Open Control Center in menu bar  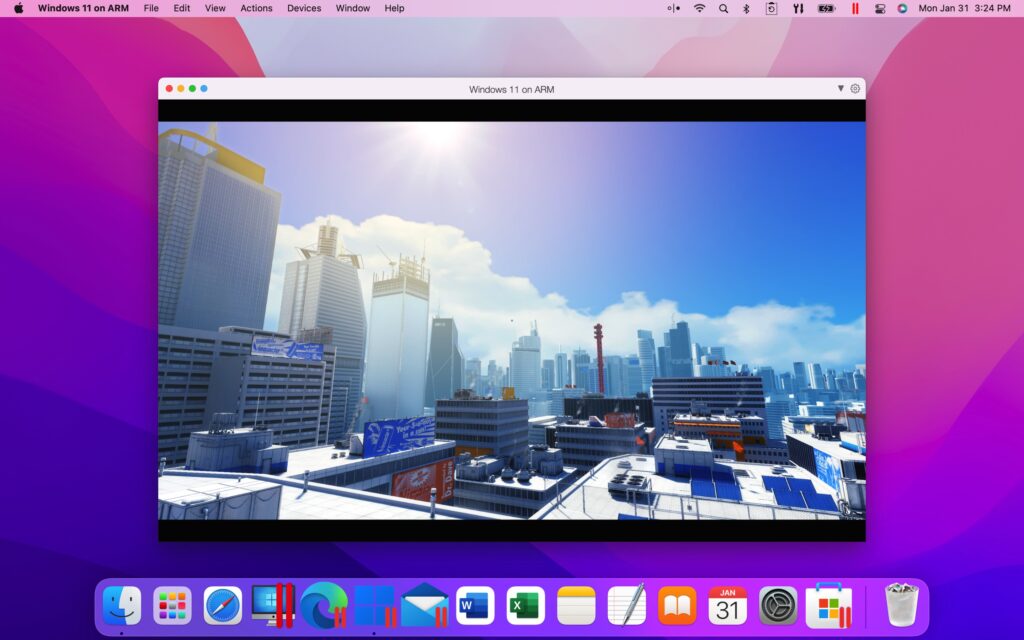point(880,8)
